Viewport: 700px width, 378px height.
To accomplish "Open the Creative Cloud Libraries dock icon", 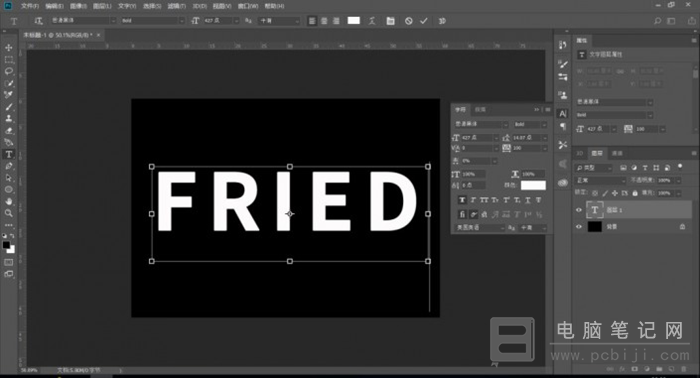I will (x=562, y=183).
